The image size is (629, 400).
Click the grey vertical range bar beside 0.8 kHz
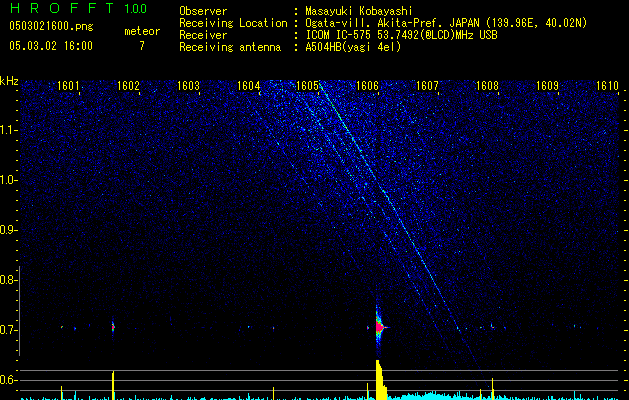tap(19, 311)
